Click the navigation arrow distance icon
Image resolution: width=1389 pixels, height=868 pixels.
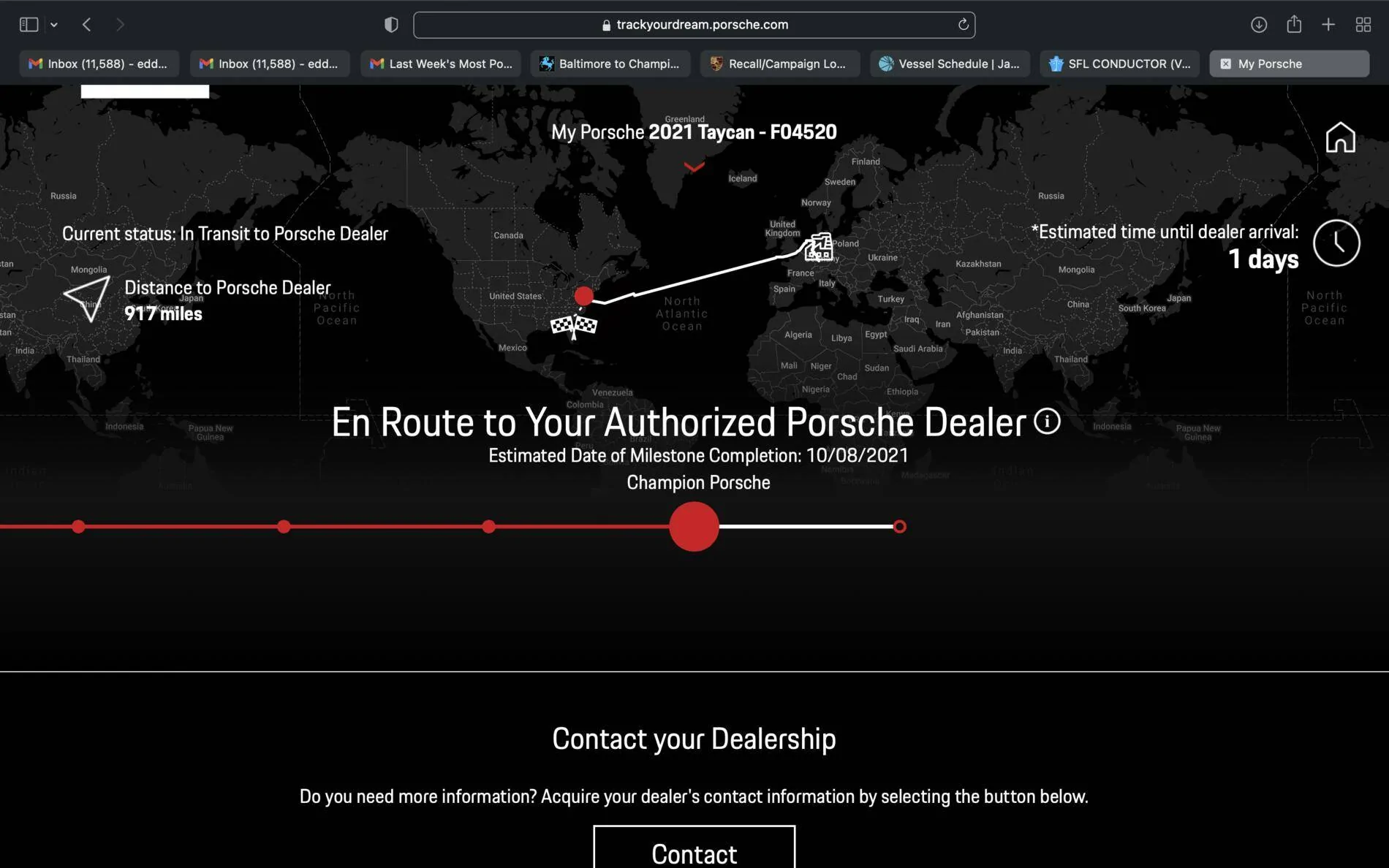pyautogui.click(x=87, y=298)
